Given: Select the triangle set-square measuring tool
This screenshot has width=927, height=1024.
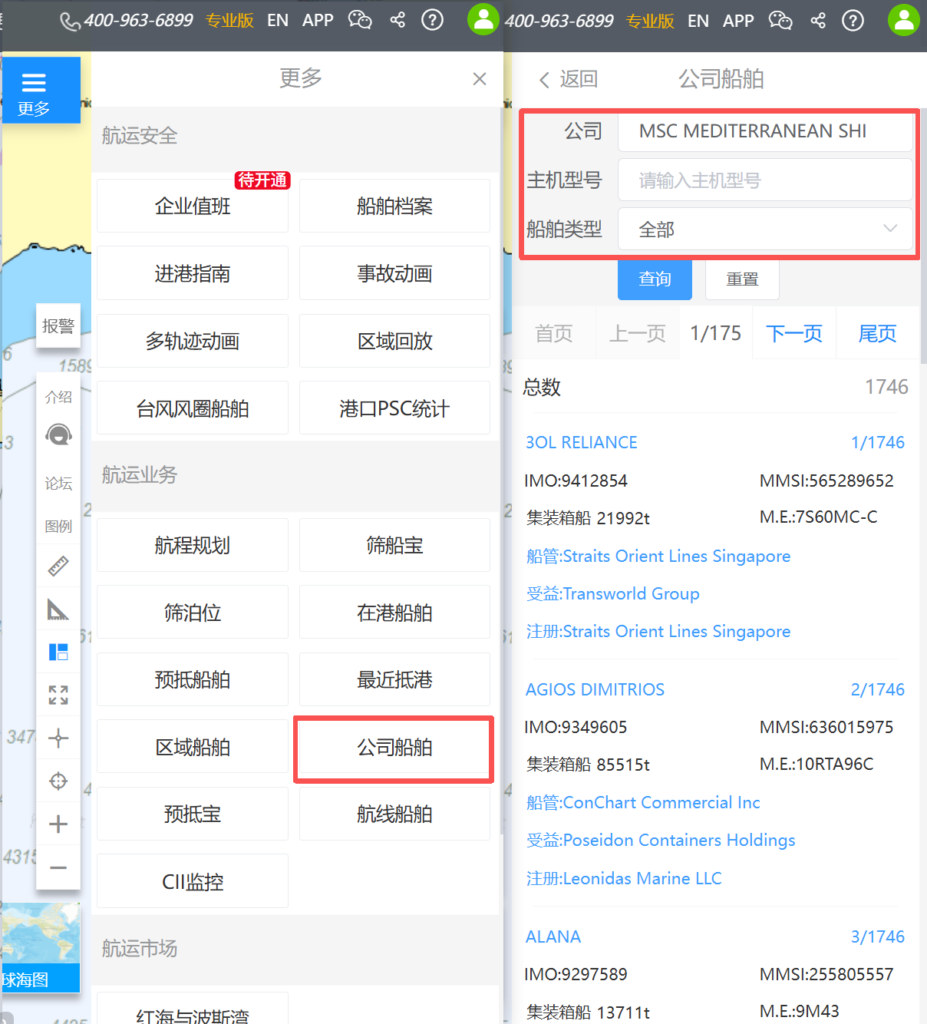Looking at the screenshot, I should coord(58,609).
